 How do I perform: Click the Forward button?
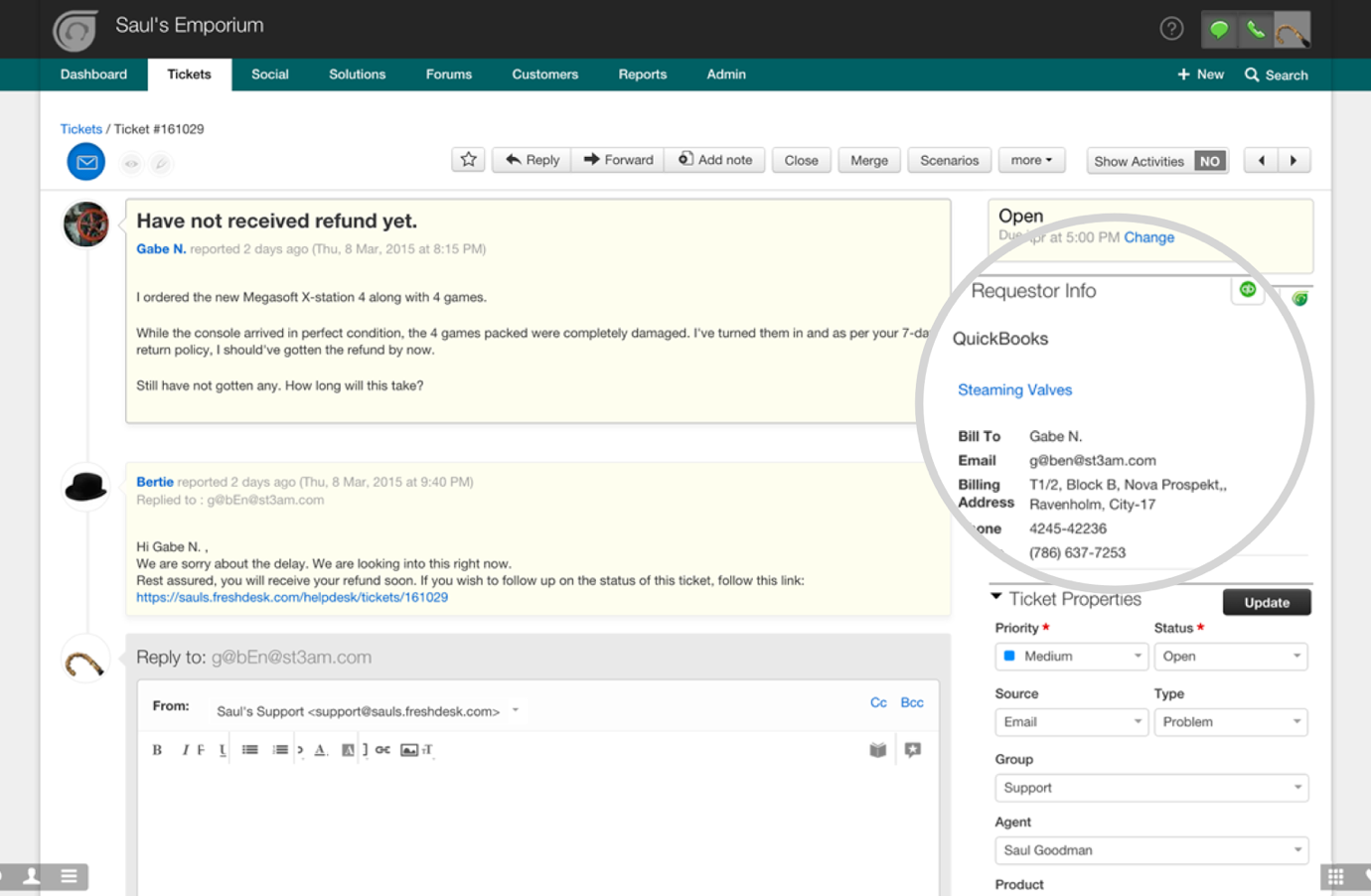[618, 160]
